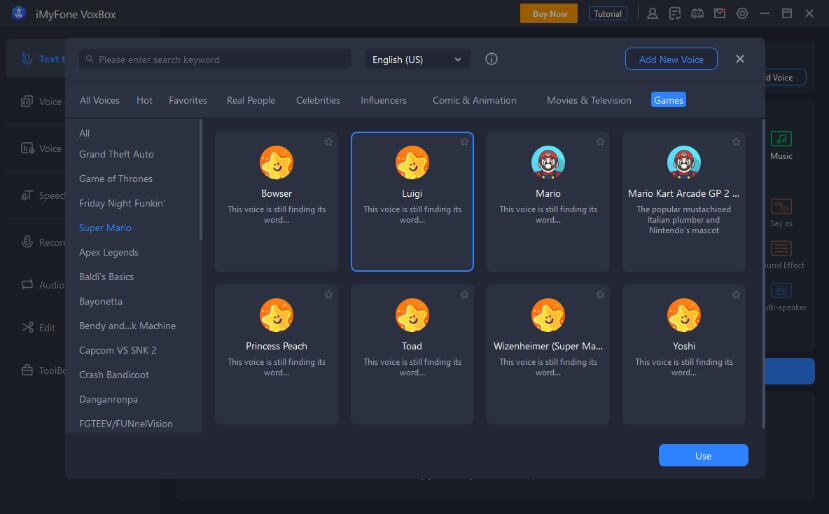Focus the search keyword field
Viewport: 829px width, 514px height.
[x=215, y=59]
